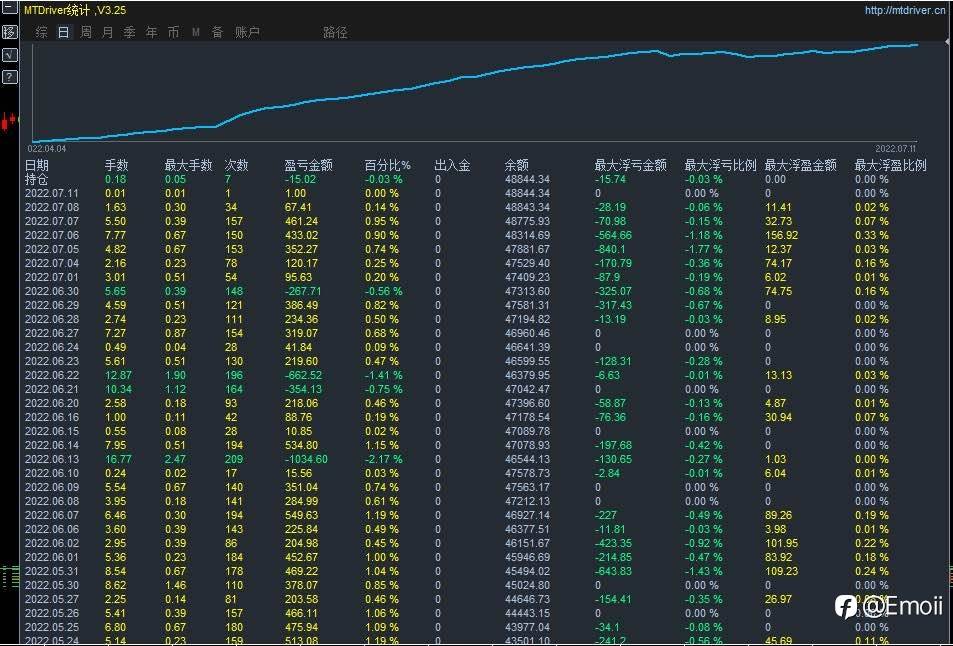The image size is (953, 646).
Task: Click date cell 2022.06.22
Action: 52,376
